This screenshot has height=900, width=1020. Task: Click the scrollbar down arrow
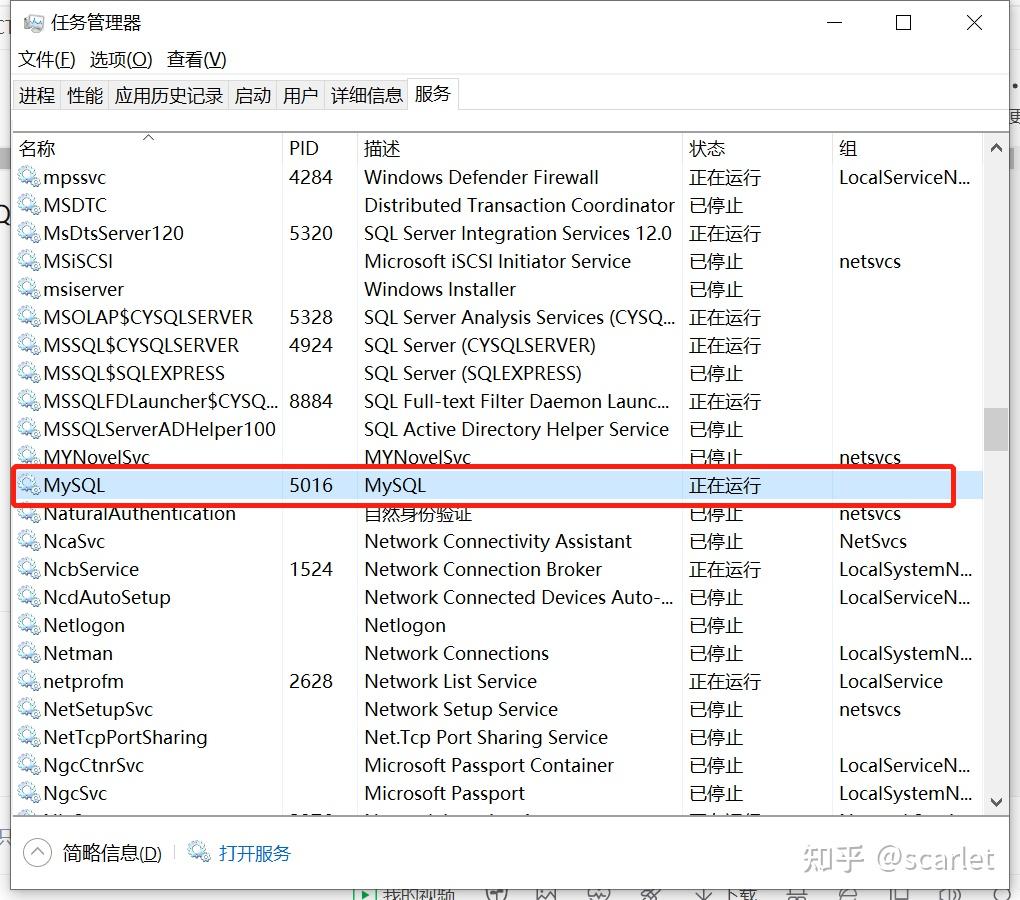tap(996, 802)
